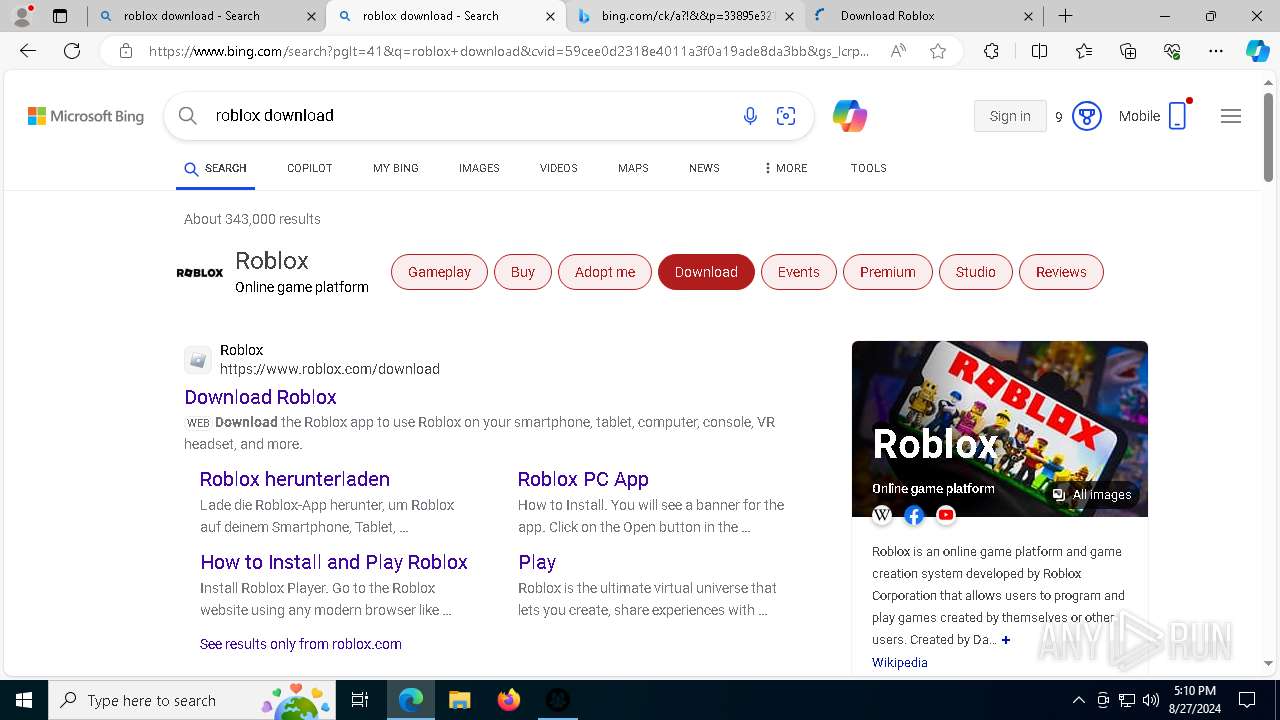Open Bing Copilot colorful icon
The height and width of the screenshot is (720, 1280).
pos(850,116)
